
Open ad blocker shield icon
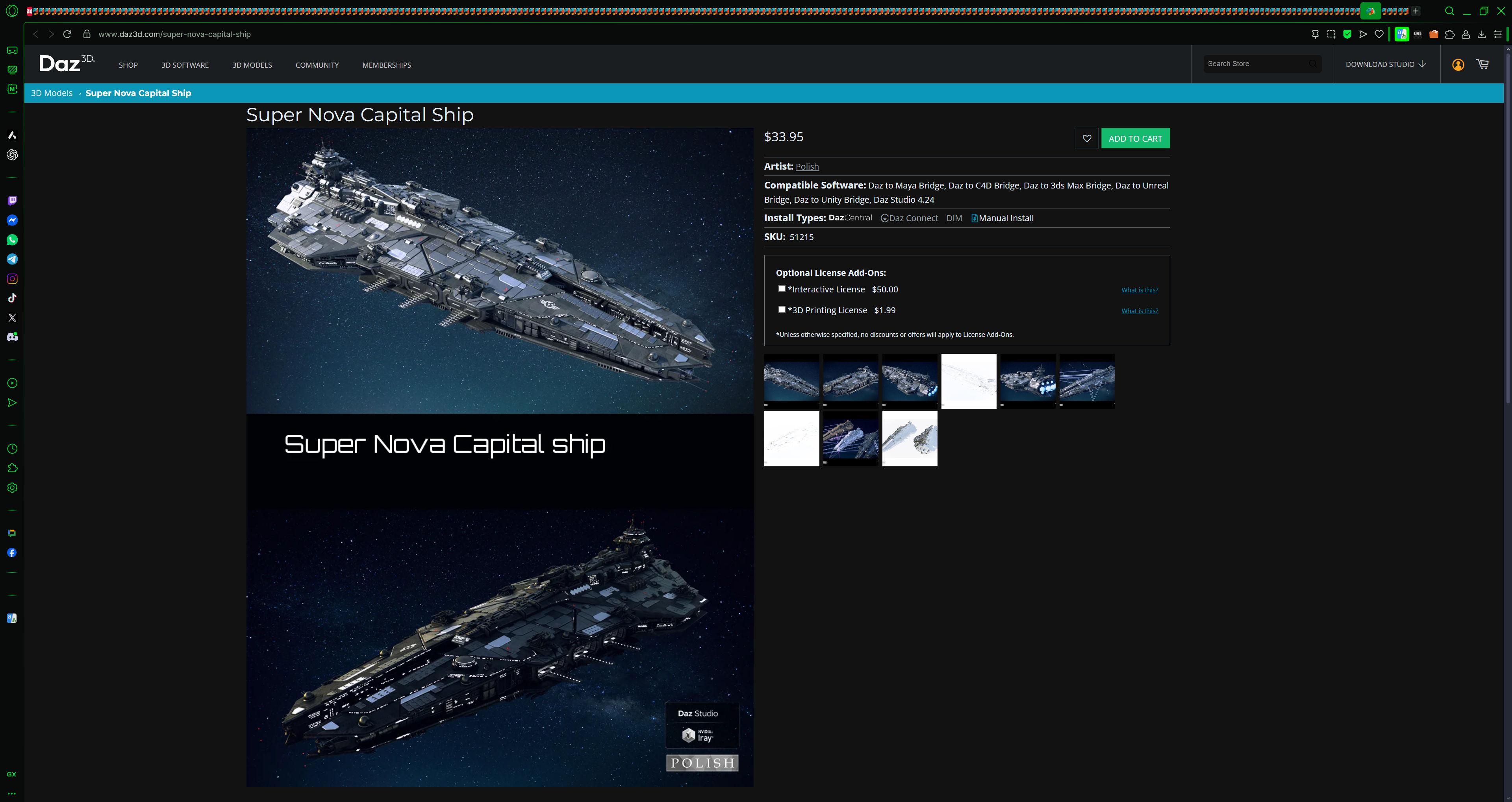point(1347,34)
